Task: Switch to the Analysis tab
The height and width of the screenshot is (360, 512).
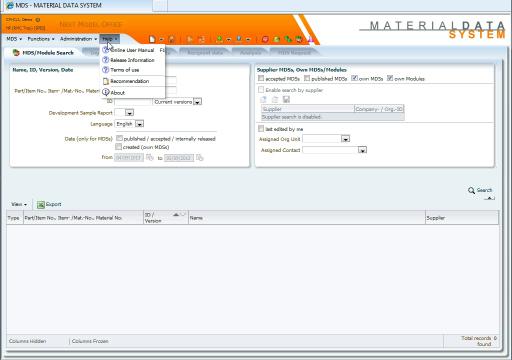Action: click(251, 53)
